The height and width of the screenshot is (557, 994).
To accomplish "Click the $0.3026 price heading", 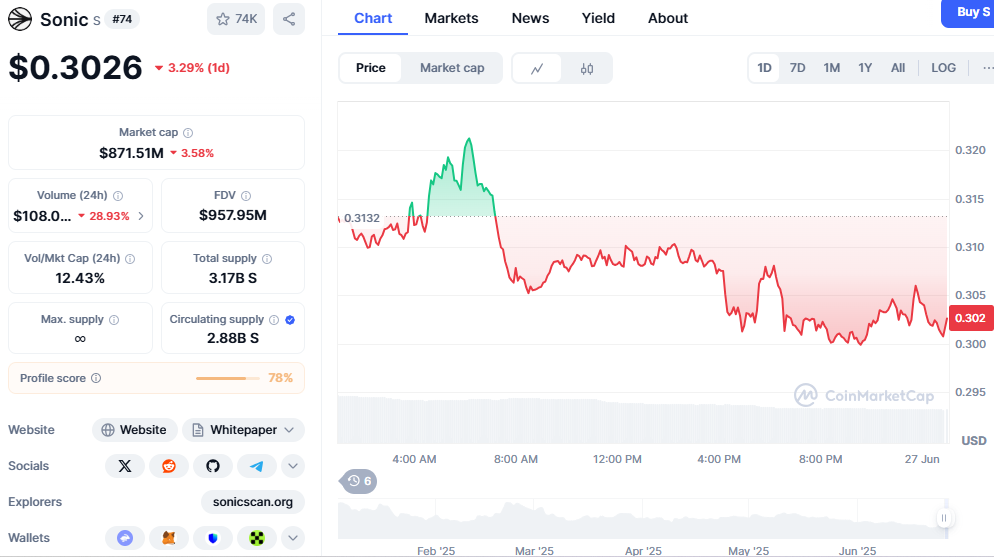I will coord(75,68).
